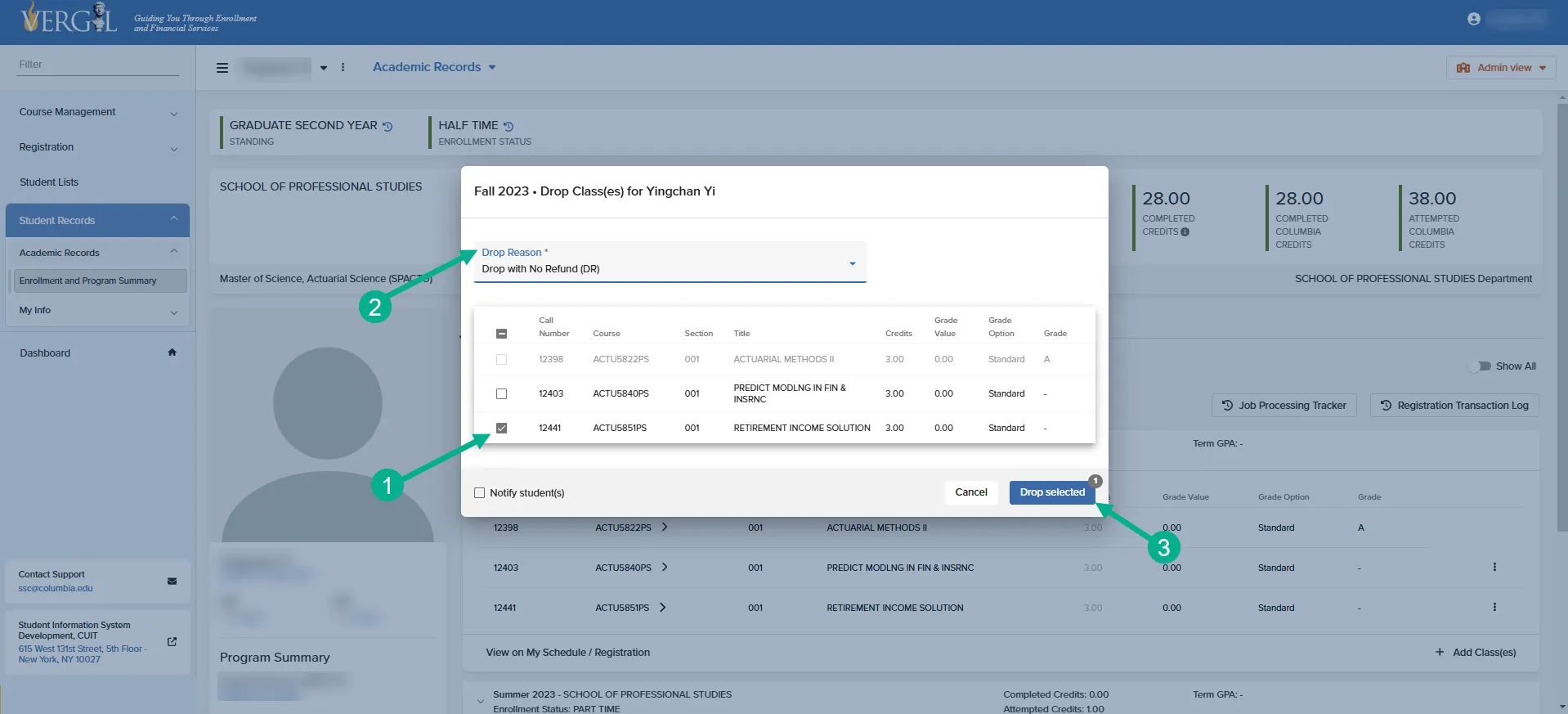
Task: Expand the Summer 2023 term section
Action: (x=480, y=701)
